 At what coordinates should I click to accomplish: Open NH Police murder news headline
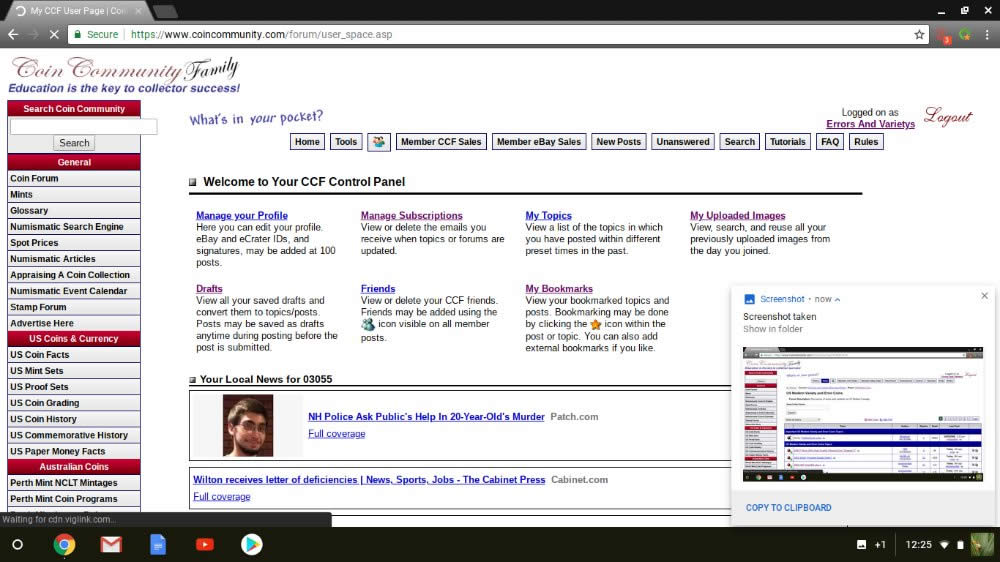pyautogui.click(x=426, y=417)
